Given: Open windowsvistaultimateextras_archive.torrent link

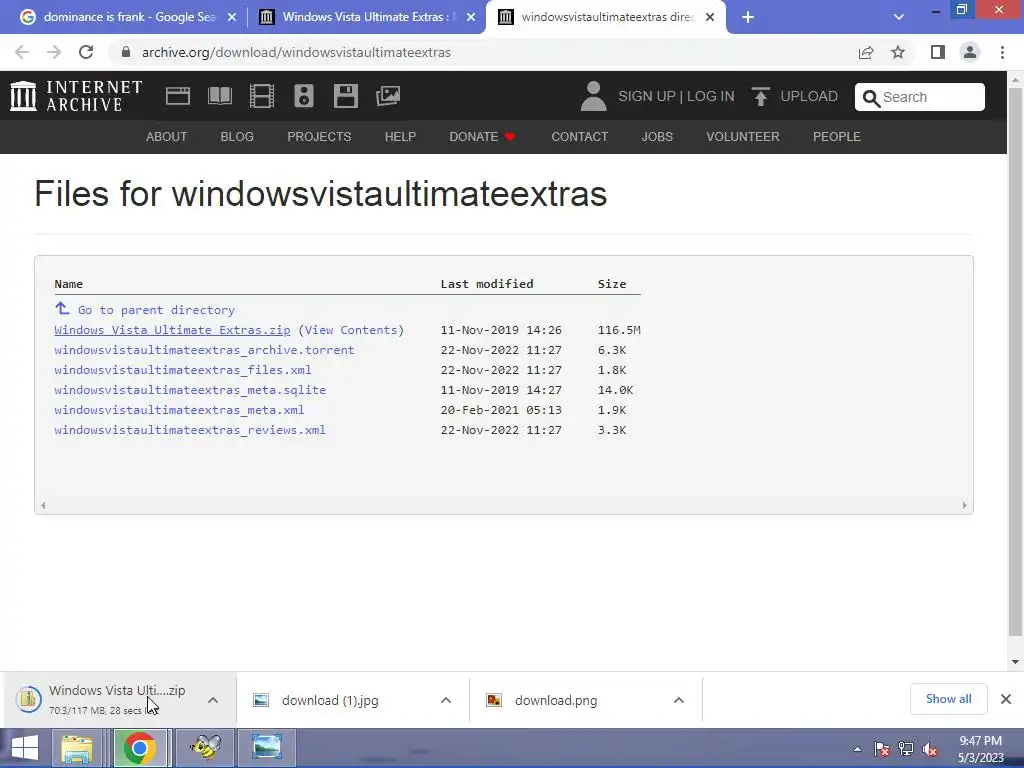Looking at the screenshot, I should pyautogui.click(x=204, y=350).
